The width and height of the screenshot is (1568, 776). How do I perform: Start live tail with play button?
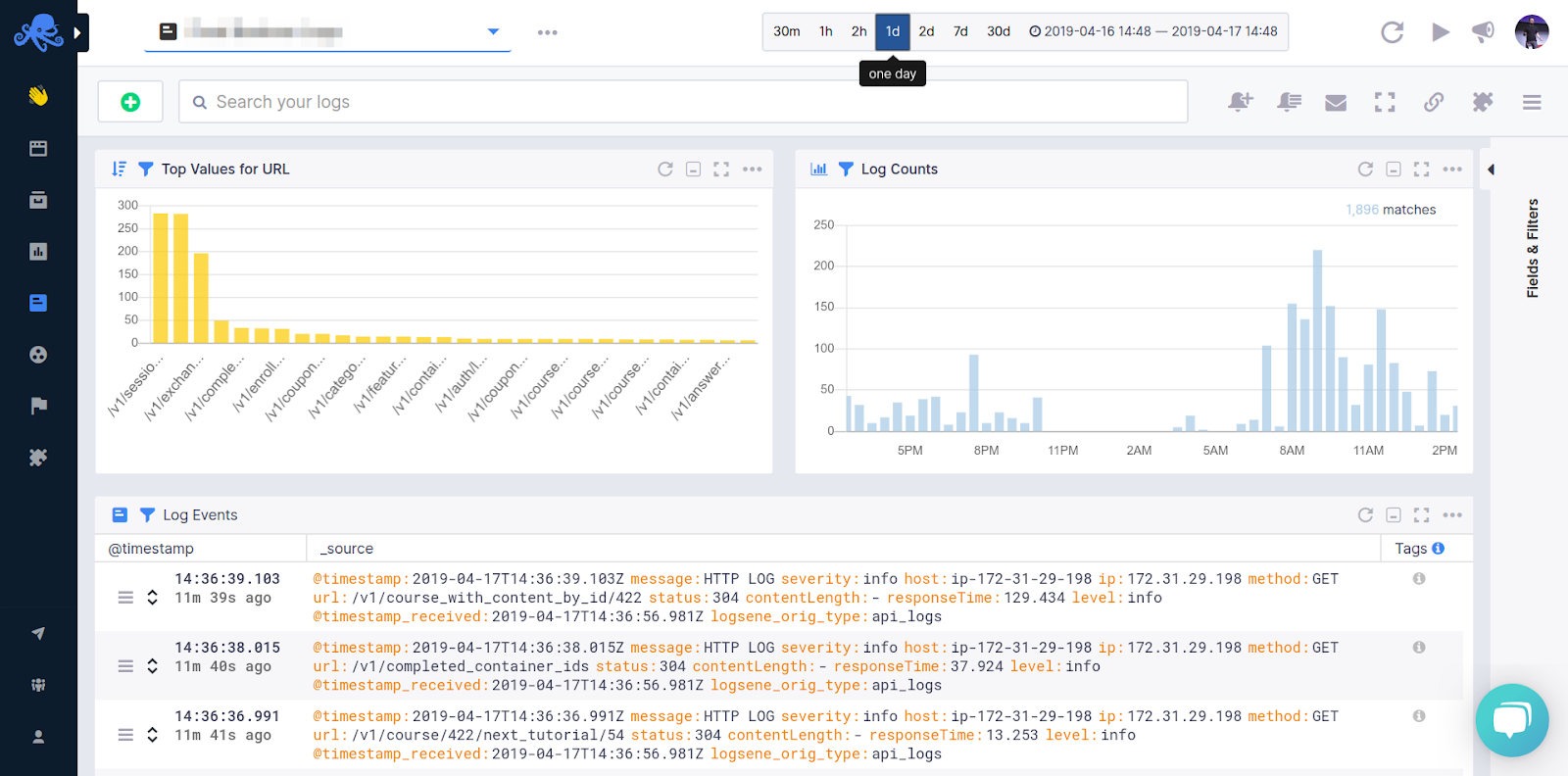[x=1440, y=32]
